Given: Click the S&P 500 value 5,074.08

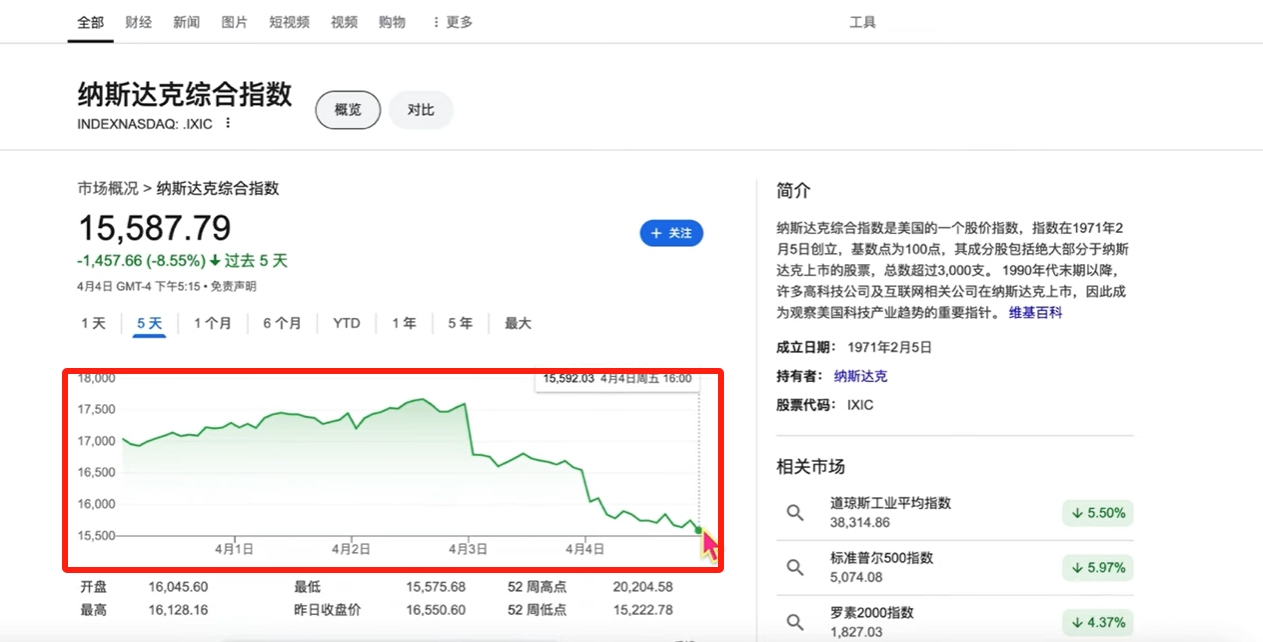Looking at the screenshot, I should [x=856, y=577].
